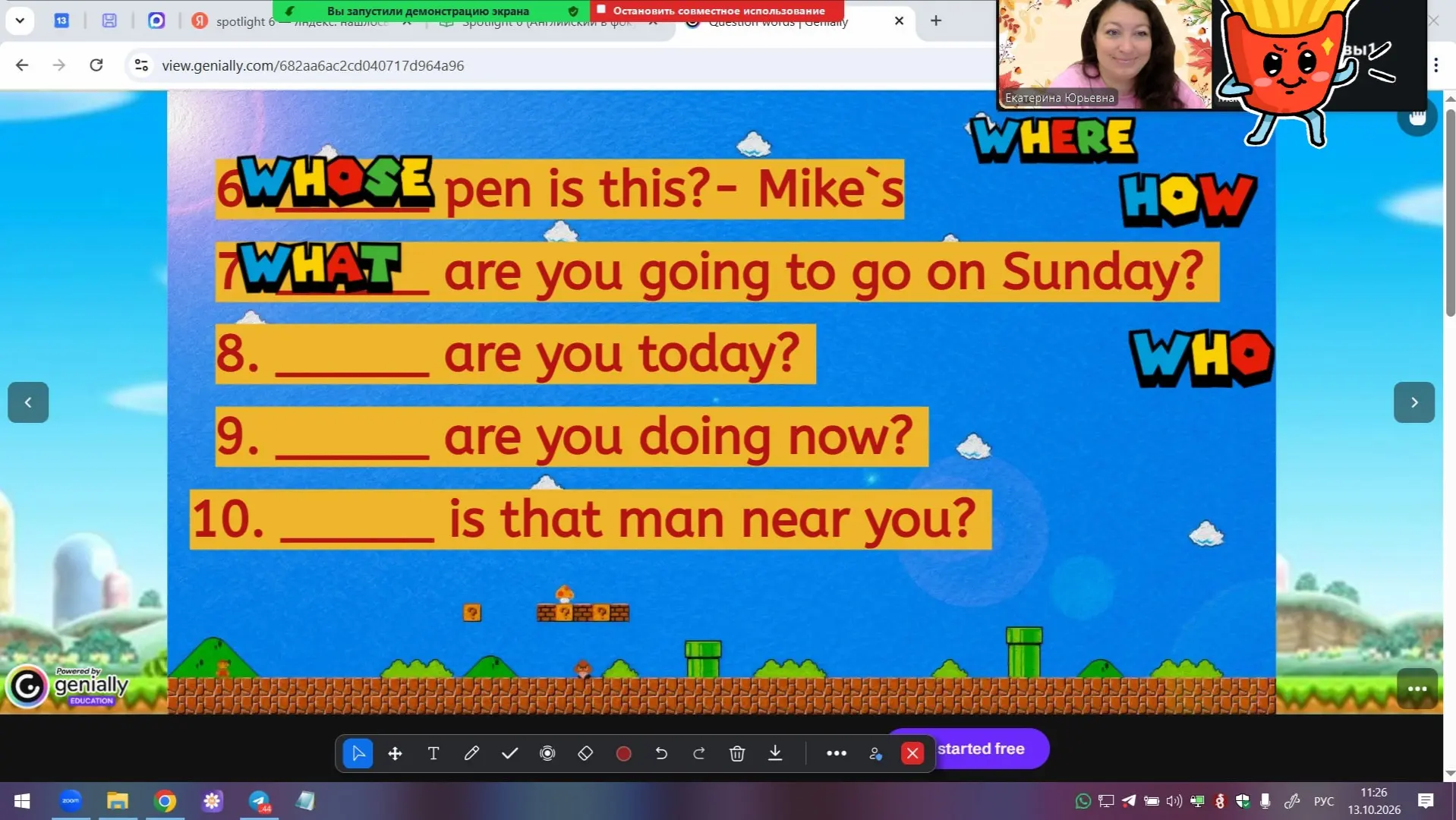Click the WHERE word sticker
Viewport: 1456px width, 820px height.
point(1053,139)
